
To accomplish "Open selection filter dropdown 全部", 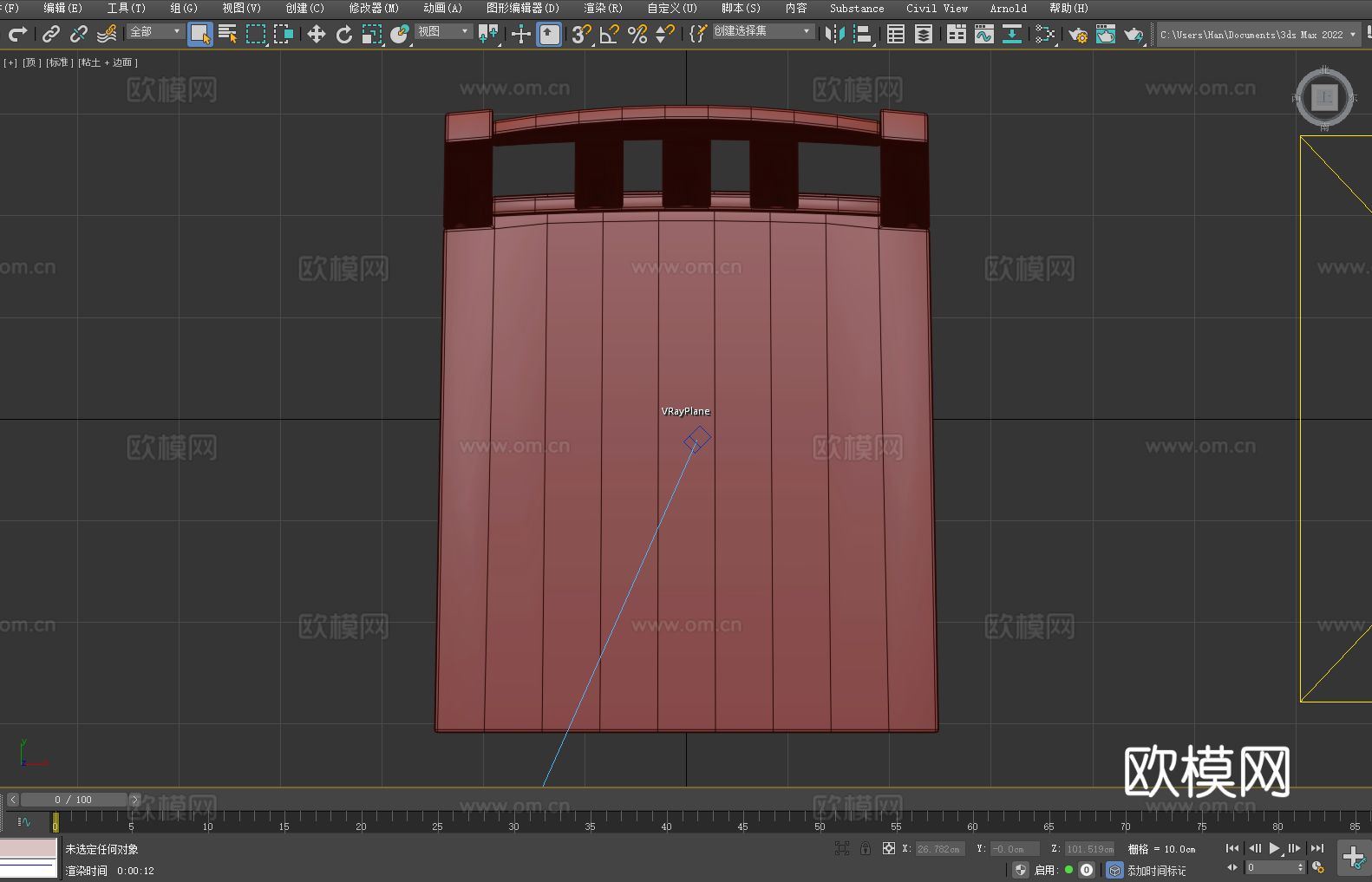I will pos(155,32).
